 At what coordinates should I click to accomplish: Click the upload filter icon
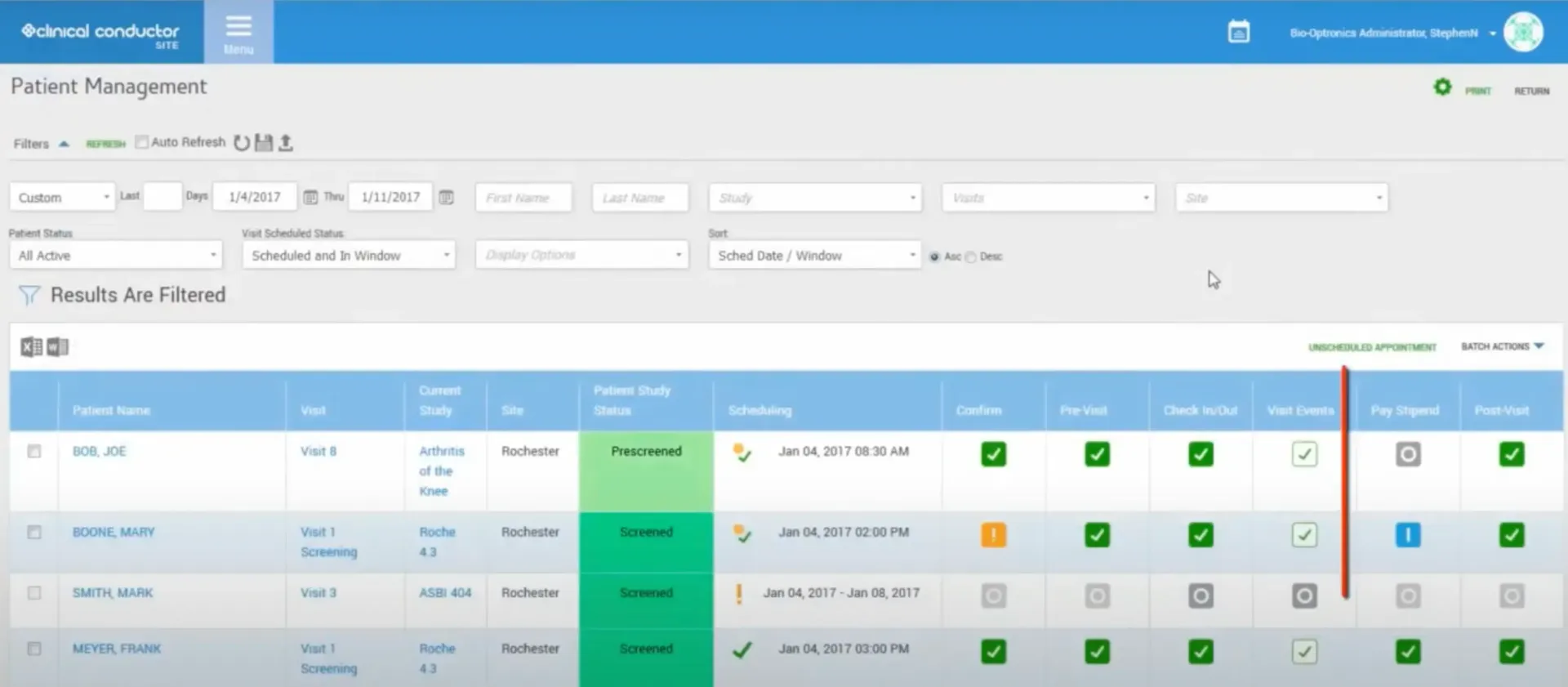click(286, 143)
